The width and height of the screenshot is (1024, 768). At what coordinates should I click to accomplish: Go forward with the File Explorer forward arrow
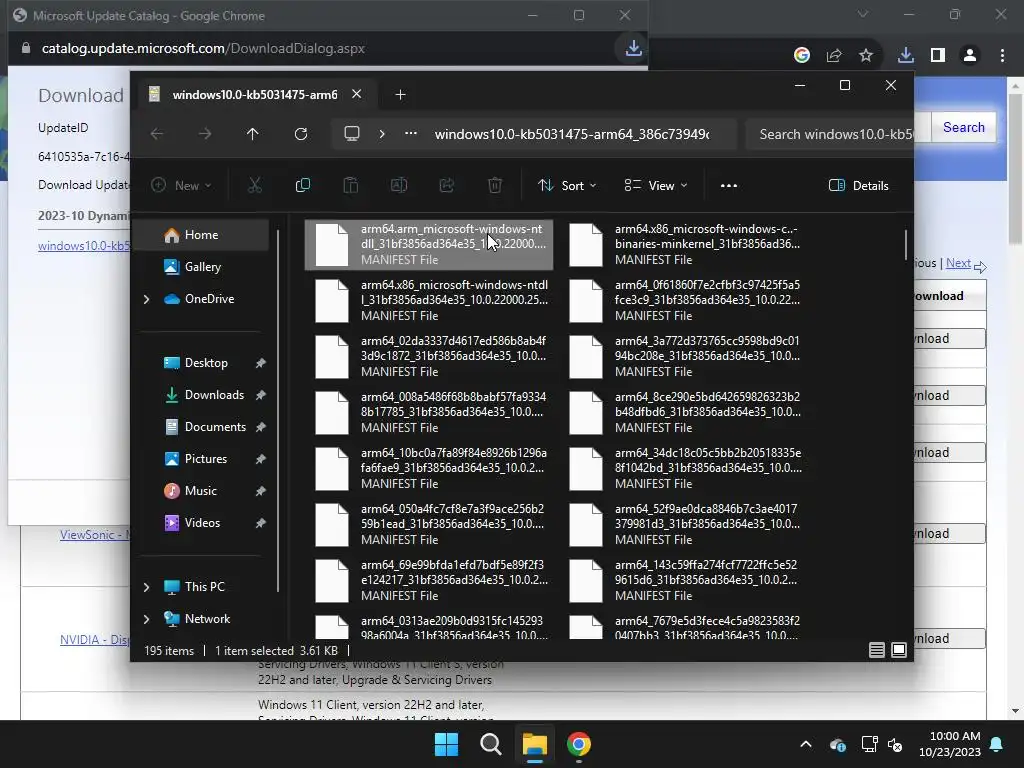tap(204, 134)
